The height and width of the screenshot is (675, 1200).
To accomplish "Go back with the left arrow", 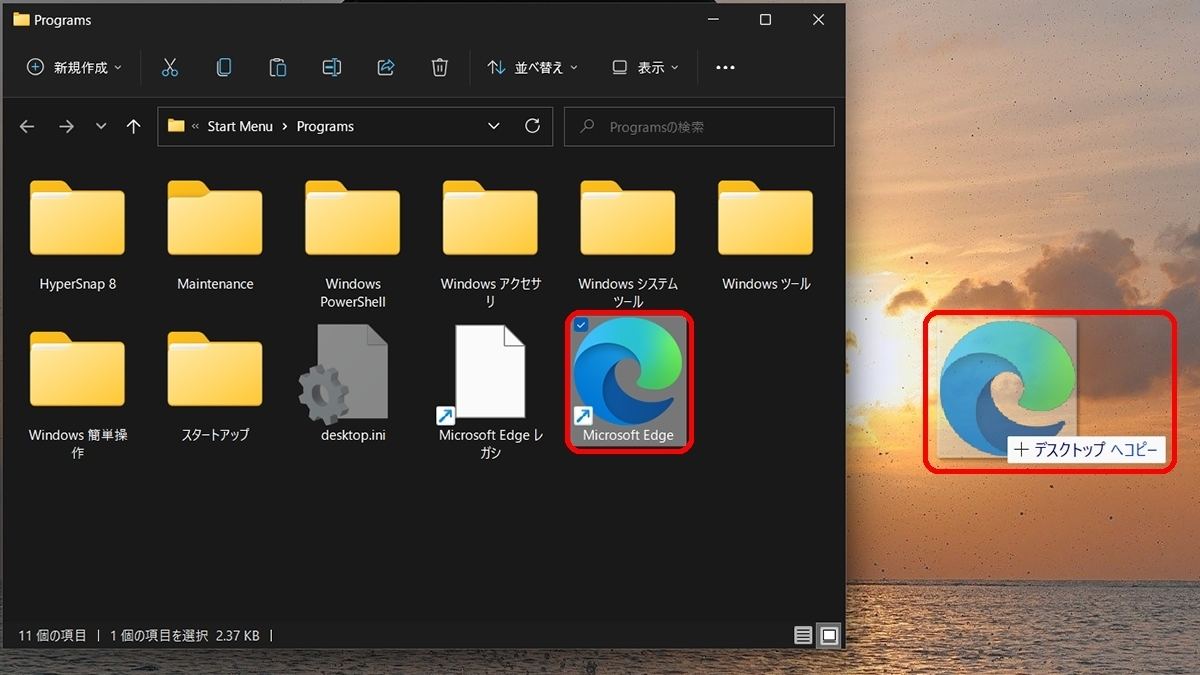I will pos(27,127).
